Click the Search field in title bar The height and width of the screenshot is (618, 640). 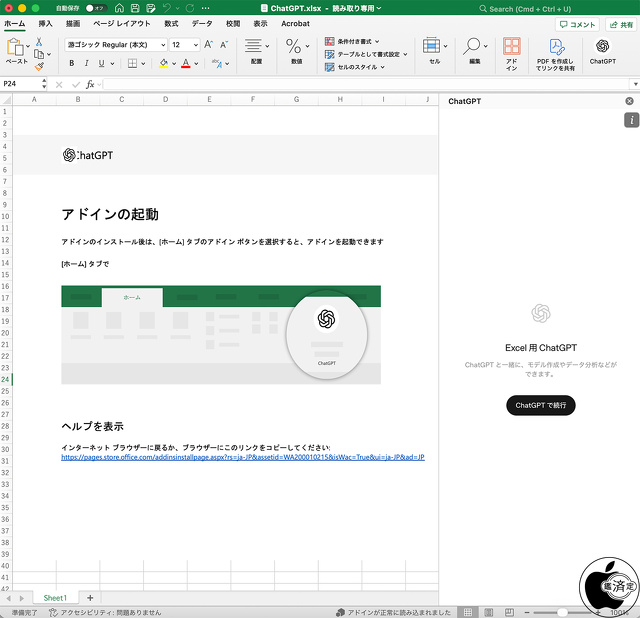click(525, 9)
